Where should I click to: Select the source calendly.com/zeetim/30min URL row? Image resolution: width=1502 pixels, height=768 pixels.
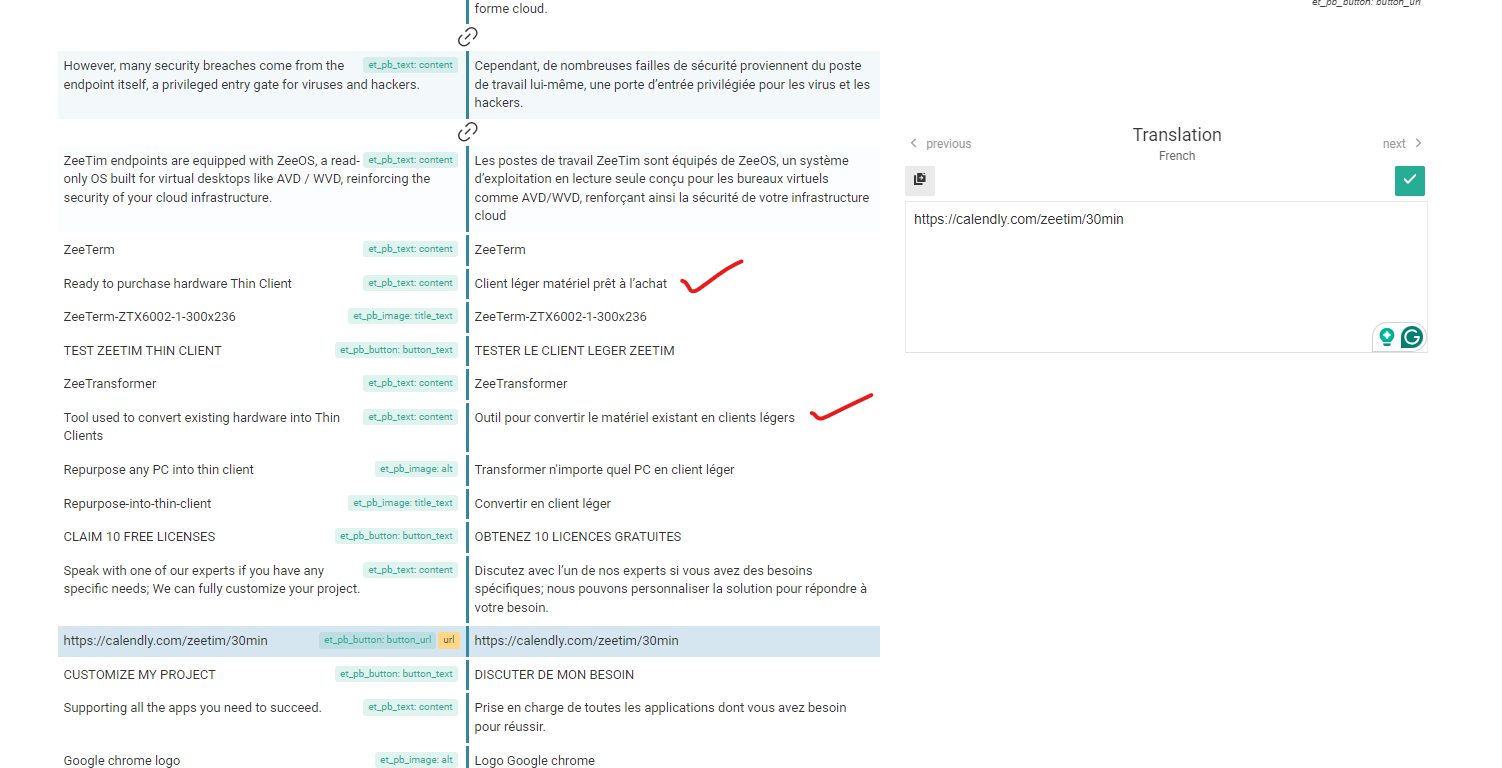166,641
